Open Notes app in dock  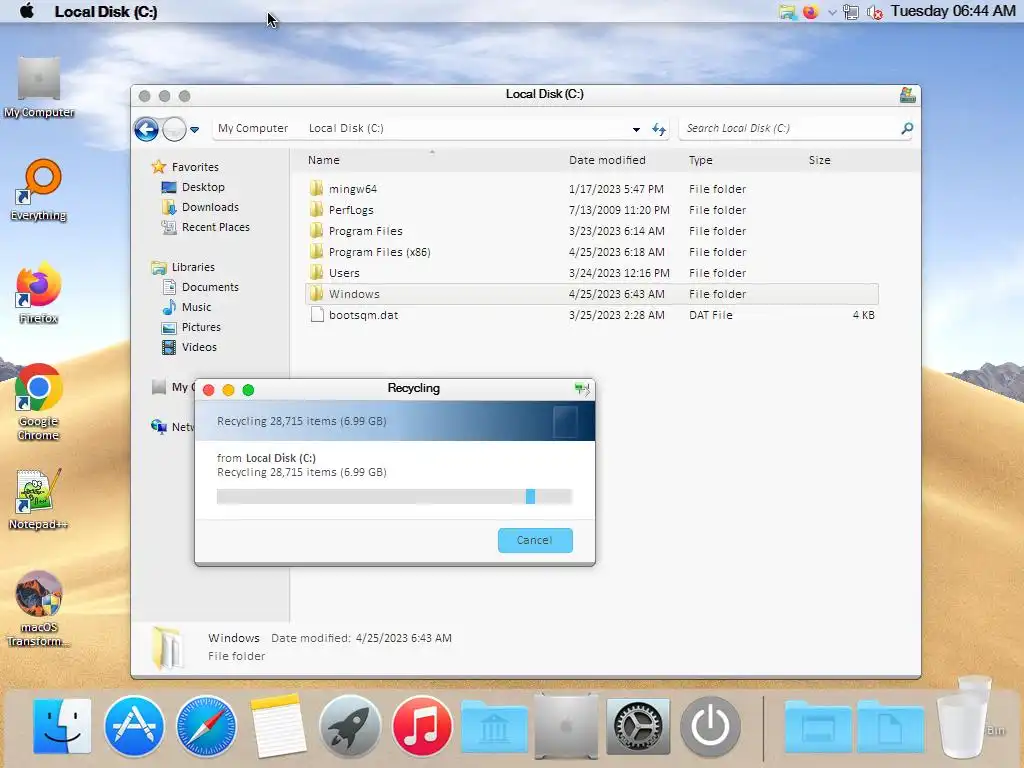(278, 726)
